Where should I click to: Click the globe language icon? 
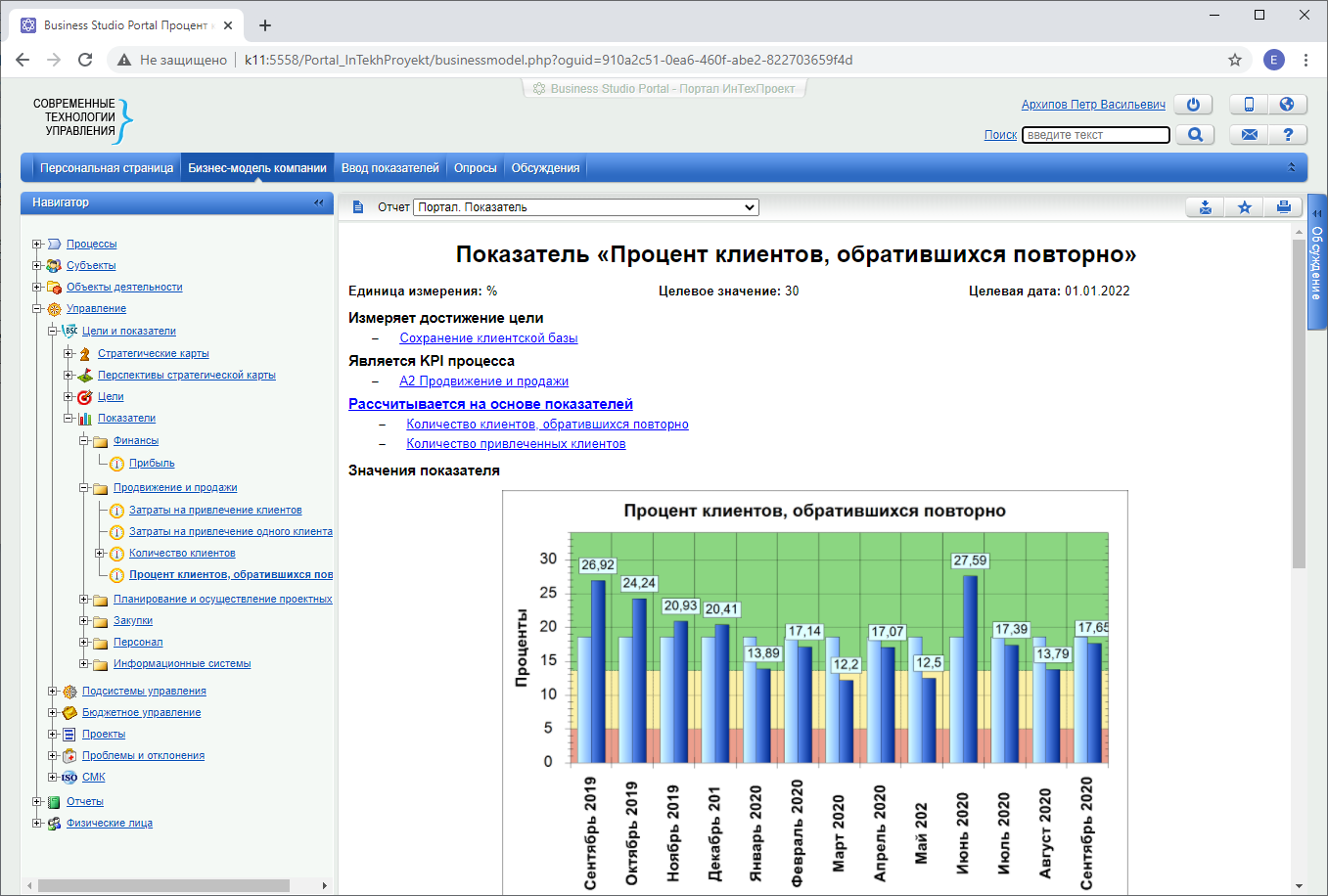(x=1287, y=105)
